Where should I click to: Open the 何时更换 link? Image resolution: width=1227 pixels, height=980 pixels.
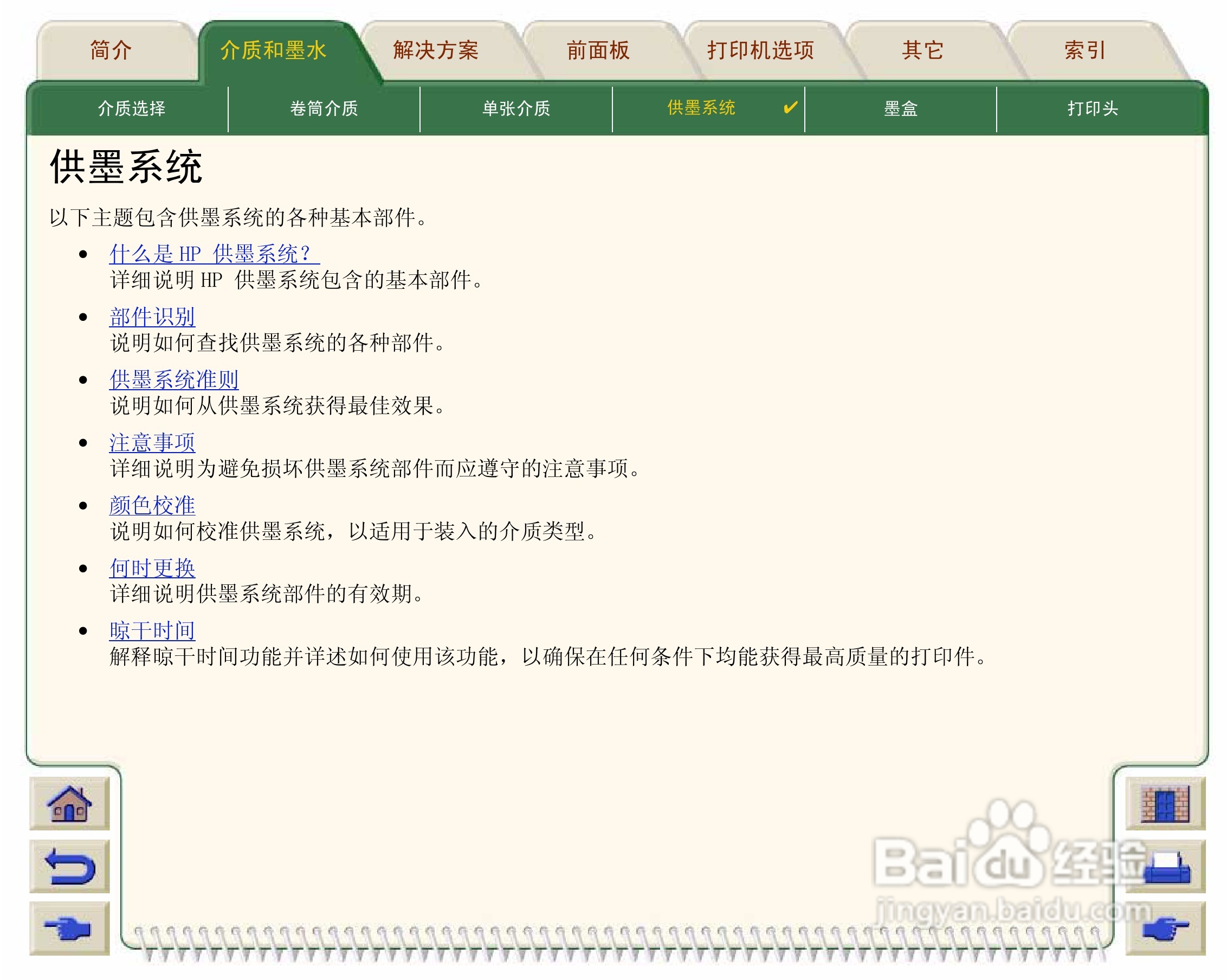click(152, 568)
